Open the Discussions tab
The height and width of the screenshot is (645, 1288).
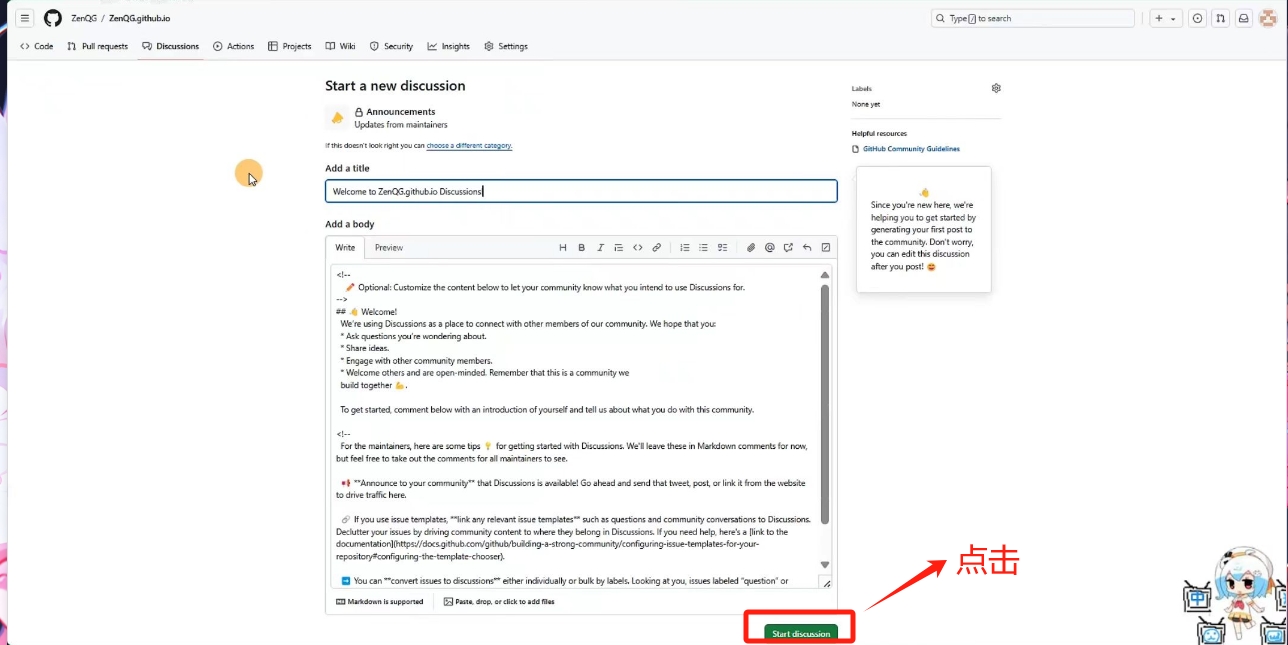171,46
